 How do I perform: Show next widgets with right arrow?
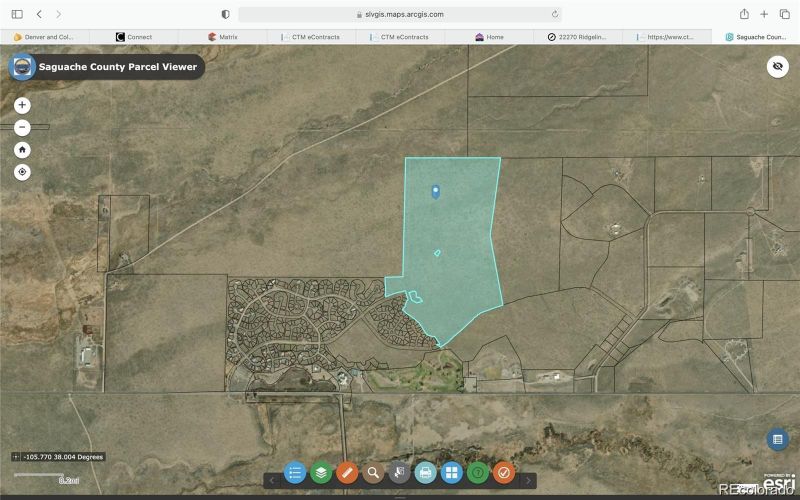click(x=528, y=481)
